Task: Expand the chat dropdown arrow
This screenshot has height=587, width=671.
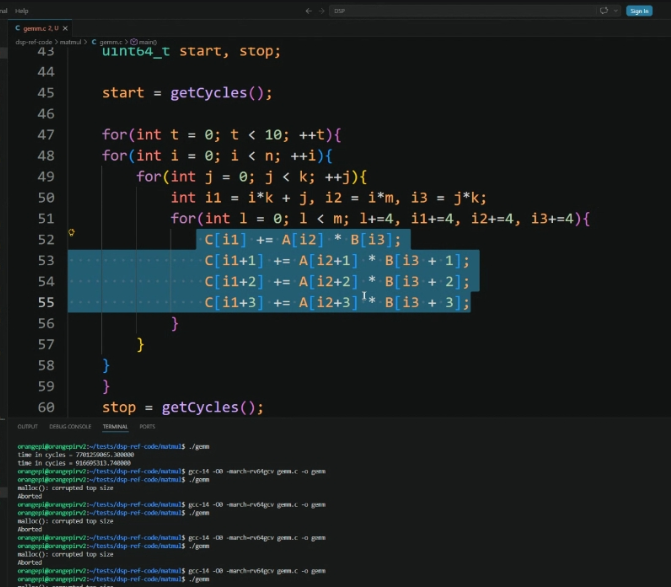Action: [x=616, y=11]
